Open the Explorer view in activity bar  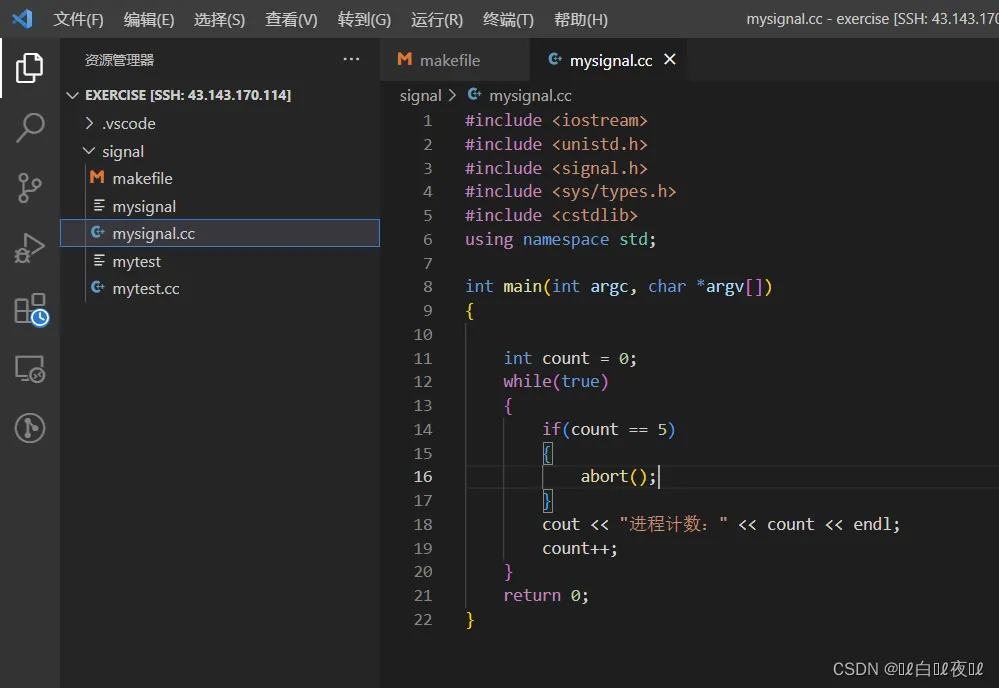pos(29,68)
